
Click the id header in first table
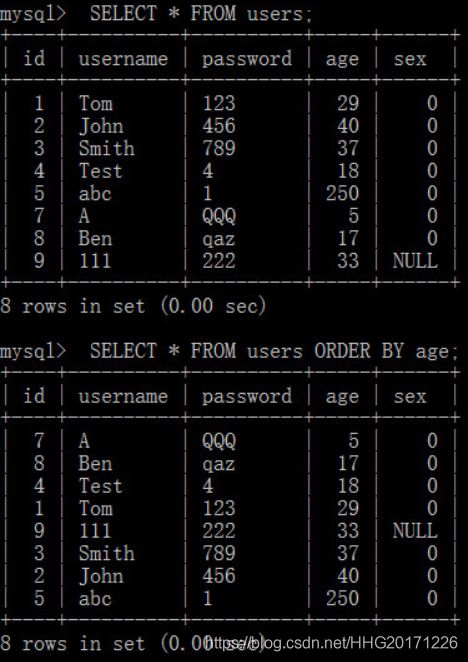click(34, 57)
